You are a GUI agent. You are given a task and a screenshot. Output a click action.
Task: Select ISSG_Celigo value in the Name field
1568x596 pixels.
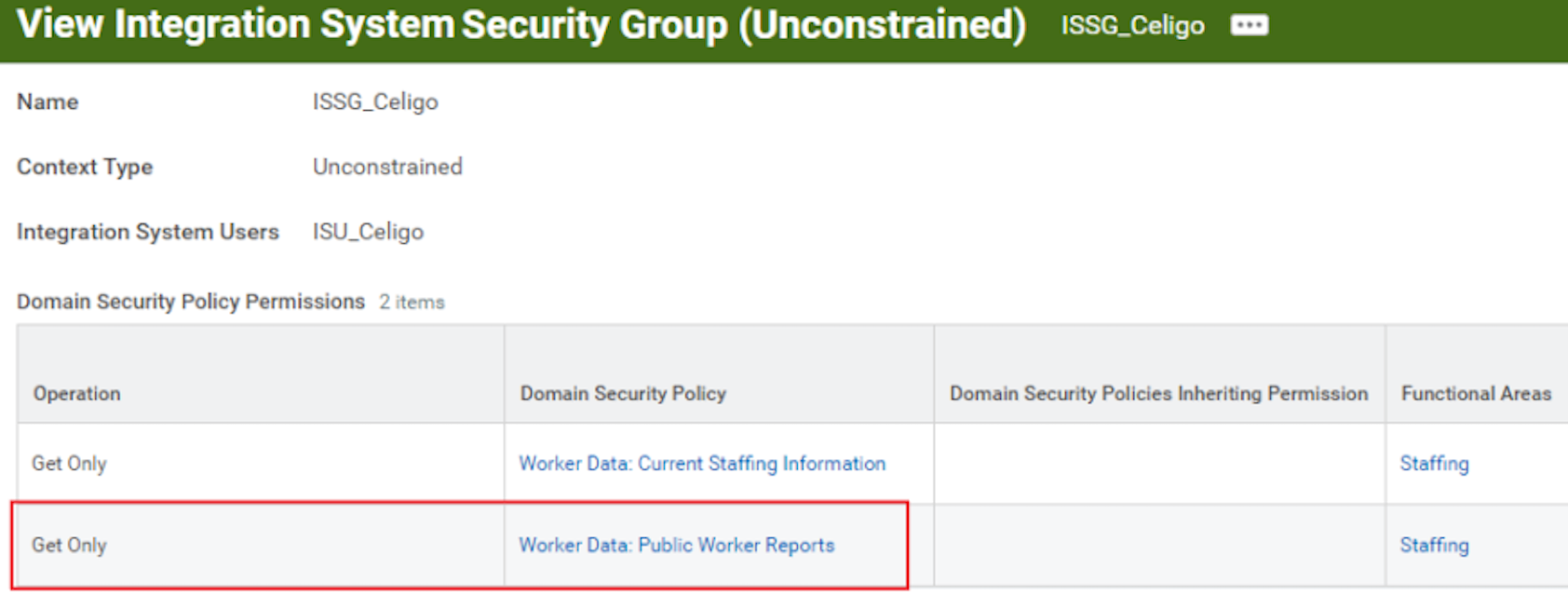(375, 102)
